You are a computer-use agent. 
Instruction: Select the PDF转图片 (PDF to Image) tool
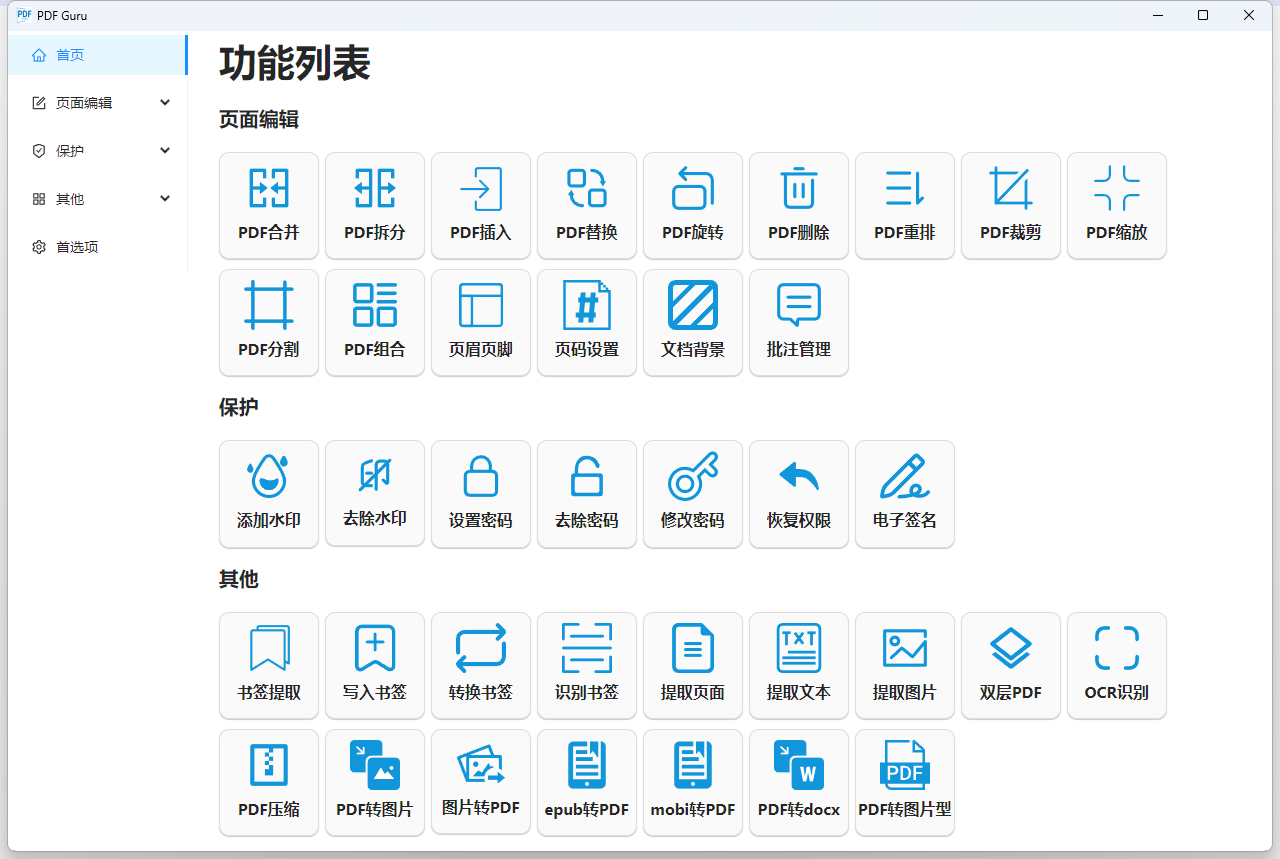click(374, 782)
